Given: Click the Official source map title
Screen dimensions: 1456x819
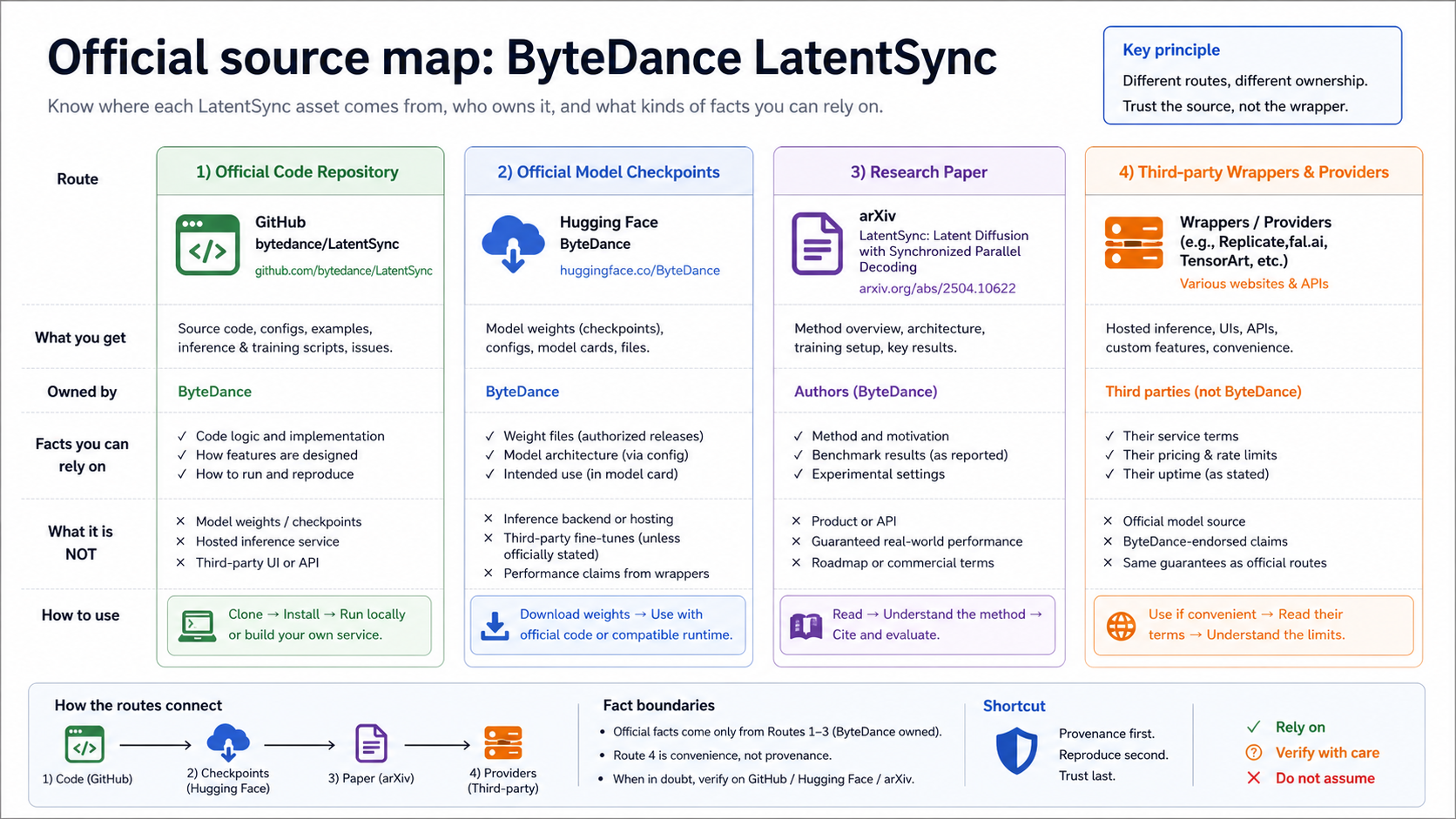Looking at the screenshot, I should [522, 57].
